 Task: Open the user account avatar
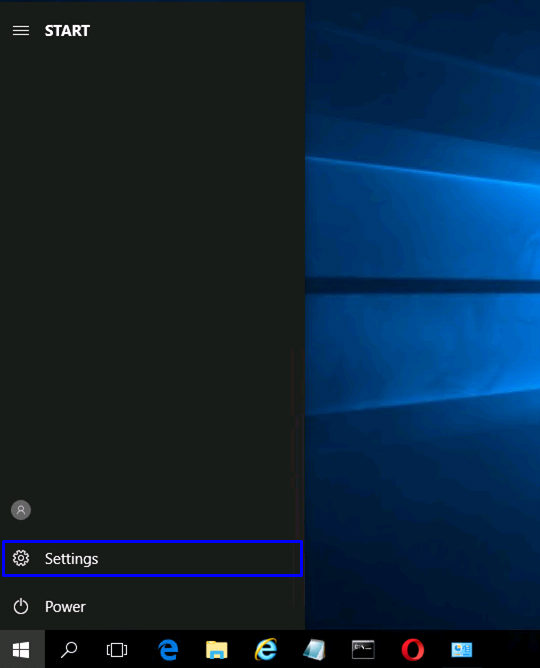click(x=21, y=510)
